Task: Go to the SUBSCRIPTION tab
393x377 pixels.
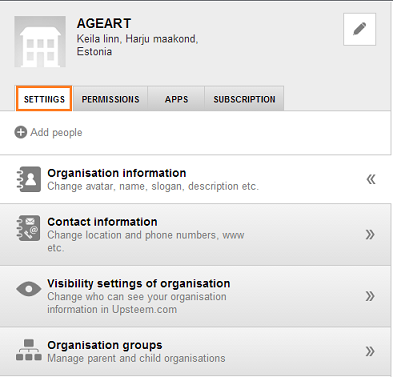Action: point(244,99)
